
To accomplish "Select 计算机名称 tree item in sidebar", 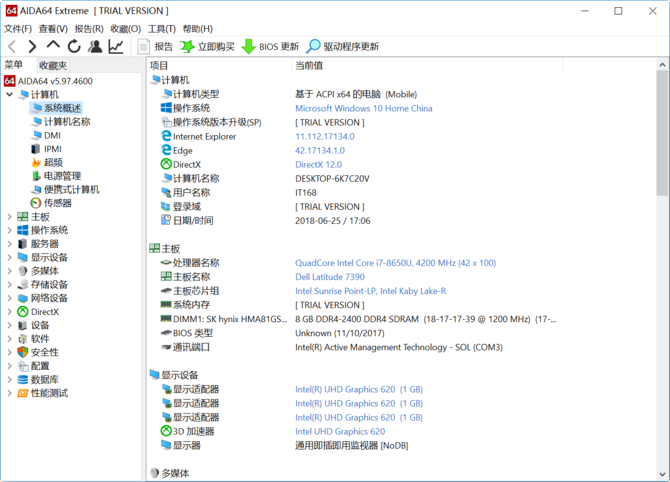I will (x=61, y=122).
